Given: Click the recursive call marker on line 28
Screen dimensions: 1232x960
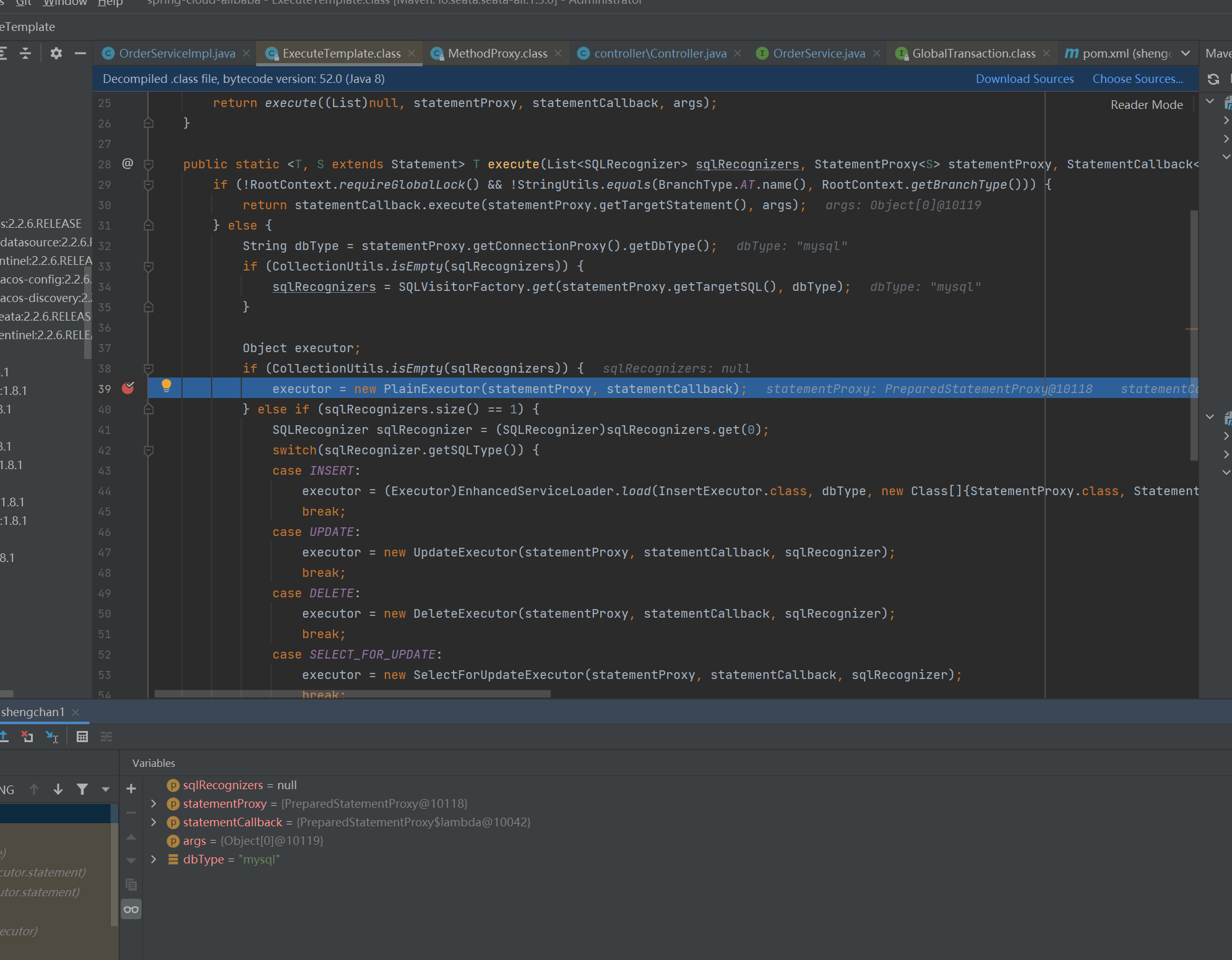Looking at the screenshot, I should click(127, 163).
